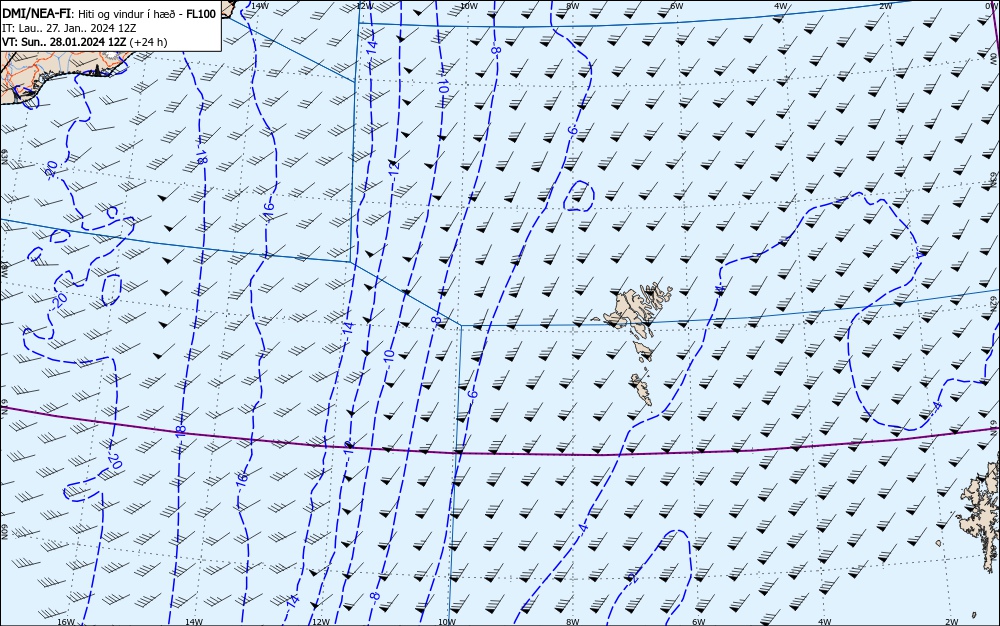1000x626 pixels.
Task: Click the 18W longitude label on left edge
Action: pos(4,268)
